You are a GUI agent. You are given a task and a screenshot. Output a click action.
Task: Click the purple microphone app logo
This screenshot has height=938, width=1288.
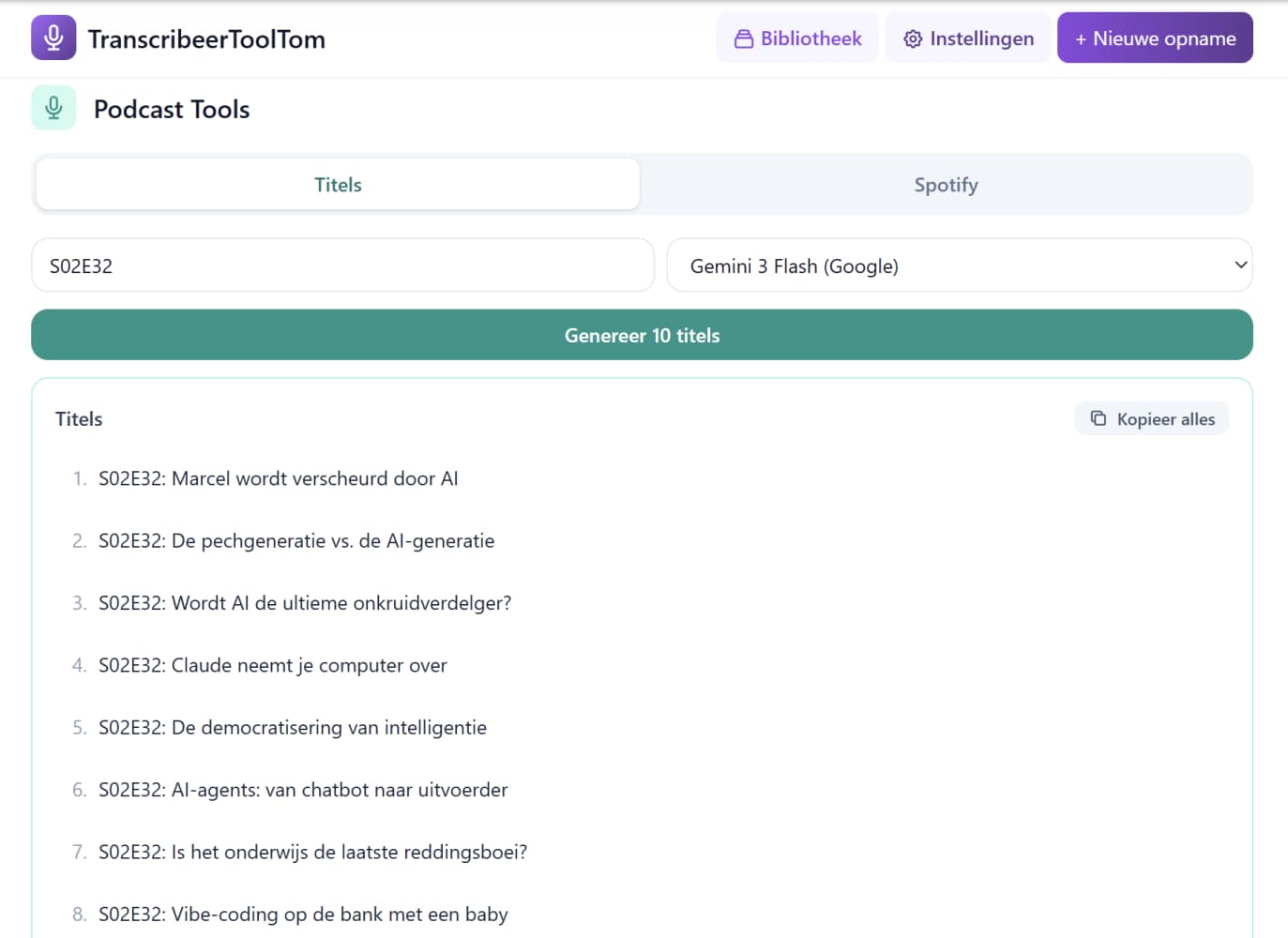pos(53,38)
